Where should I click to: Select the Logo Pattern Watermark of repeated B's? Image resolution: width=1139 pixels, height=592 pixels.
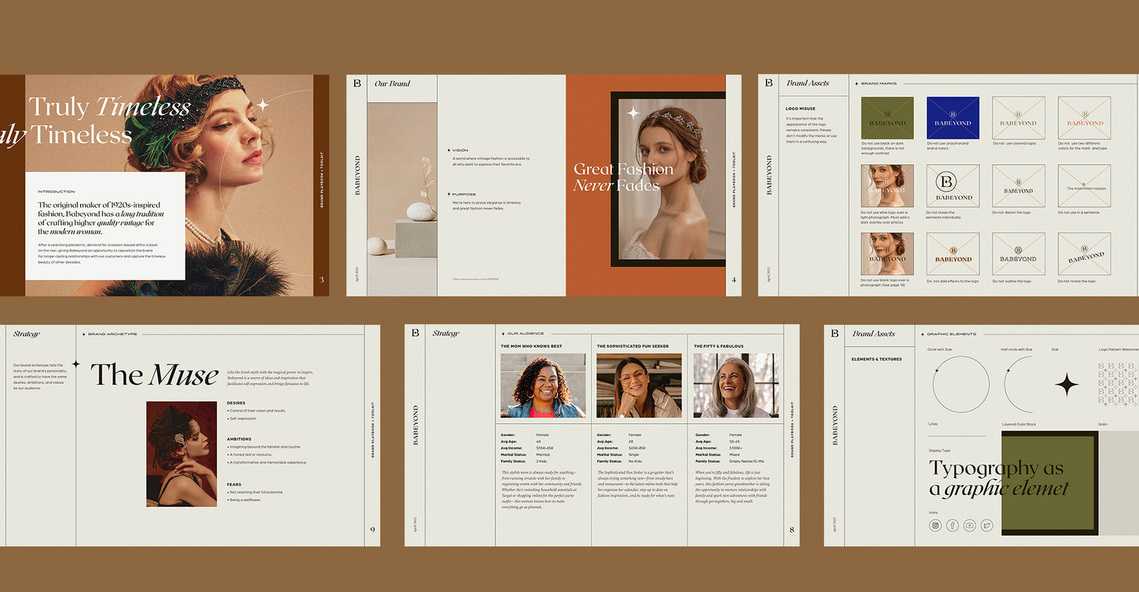(1117, 384)
